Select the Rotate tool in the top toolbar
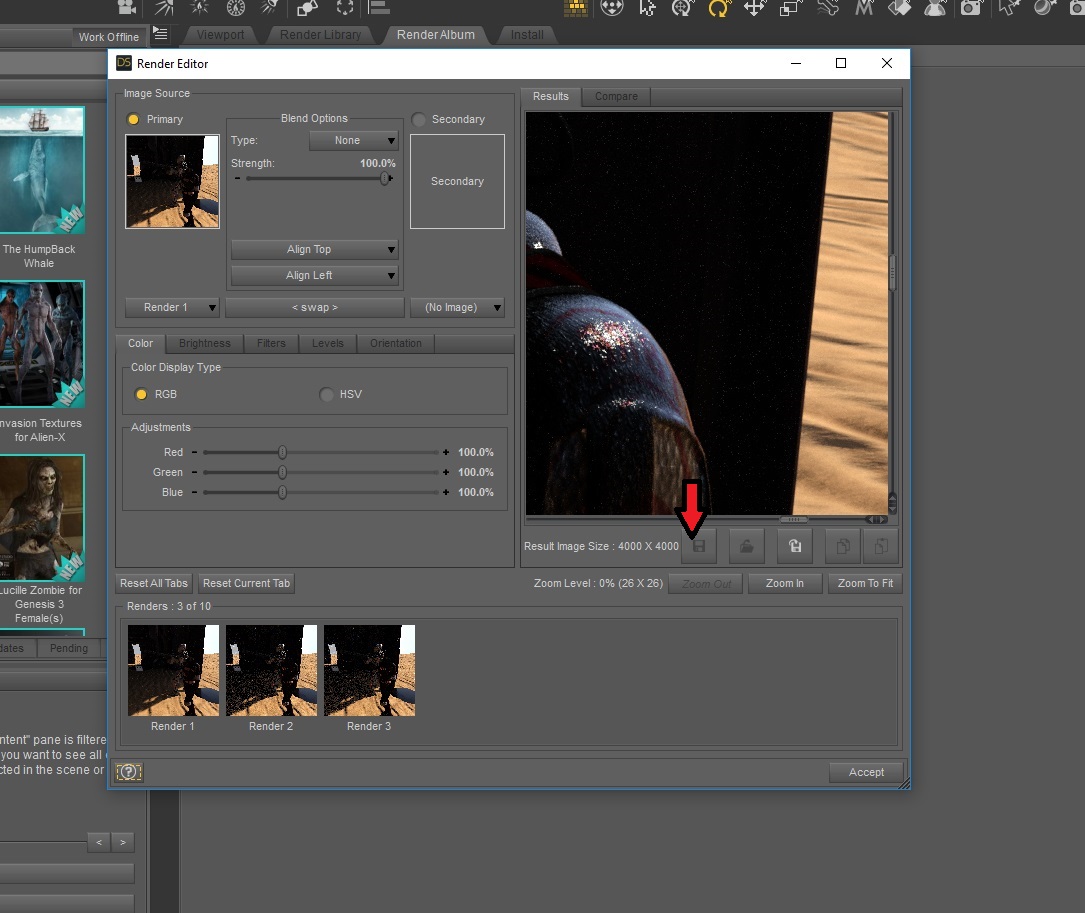The width and height of the screenshot is (1085, 913). pyautogui.click(x=718, y=8)
